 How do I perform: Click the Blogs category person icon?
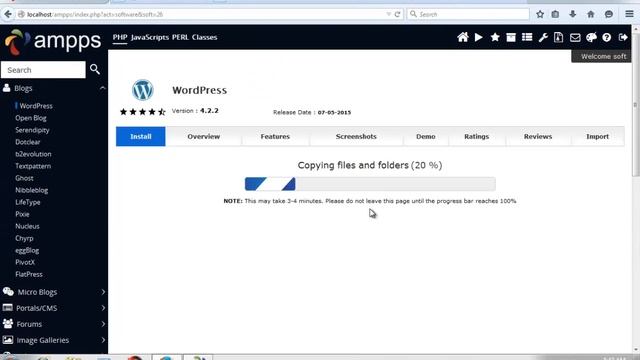[7, 88]
